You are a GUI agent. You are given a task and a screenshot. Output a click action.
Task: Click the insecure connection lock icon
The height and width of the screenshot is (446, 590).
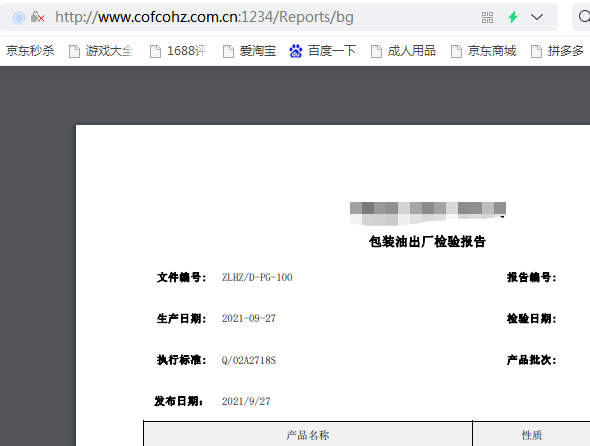[38, 17]
